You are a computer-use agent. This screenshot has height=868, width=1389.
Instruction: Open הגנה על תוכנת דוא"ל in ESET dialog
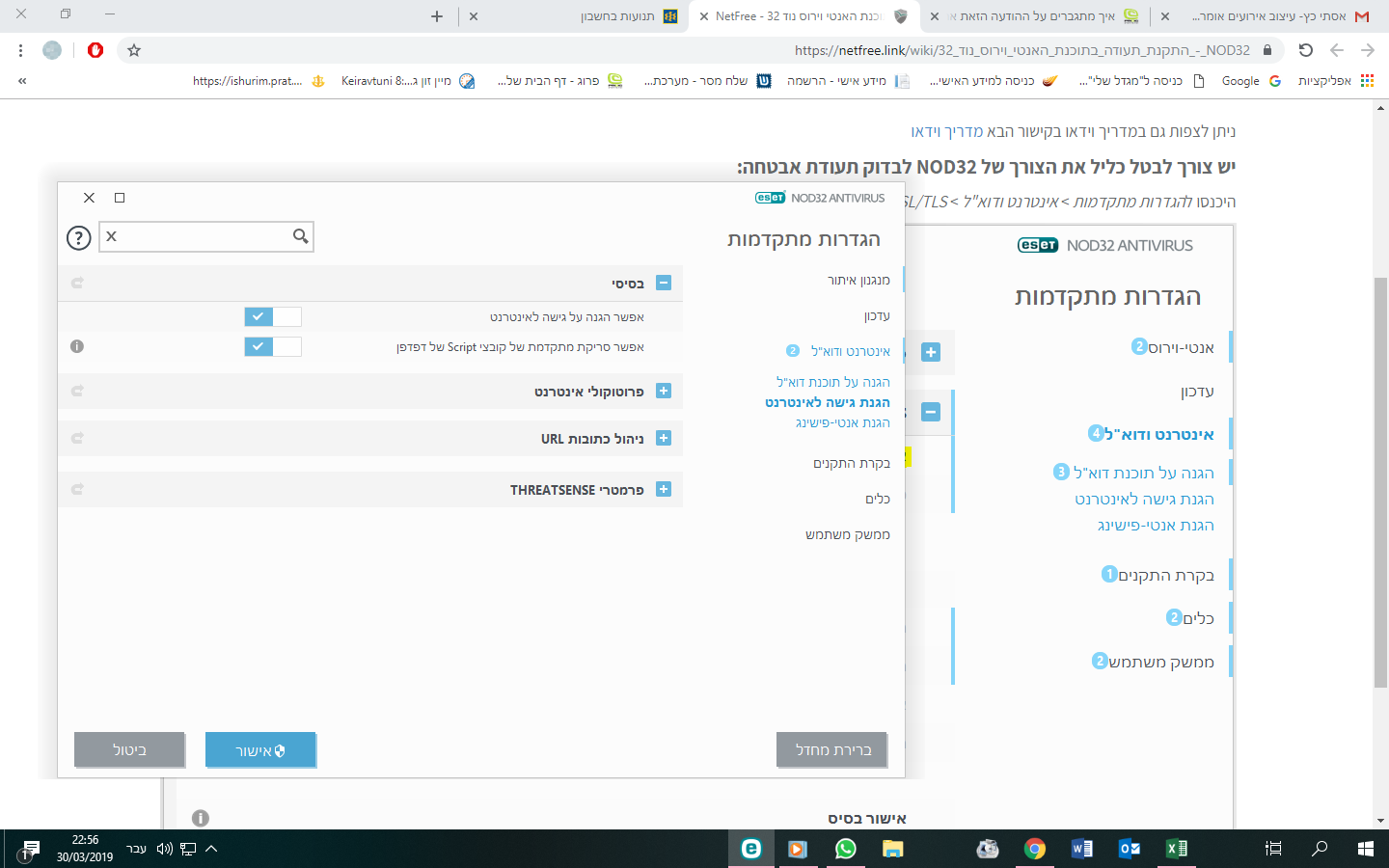pyautogui.click(x=833, y=382)
